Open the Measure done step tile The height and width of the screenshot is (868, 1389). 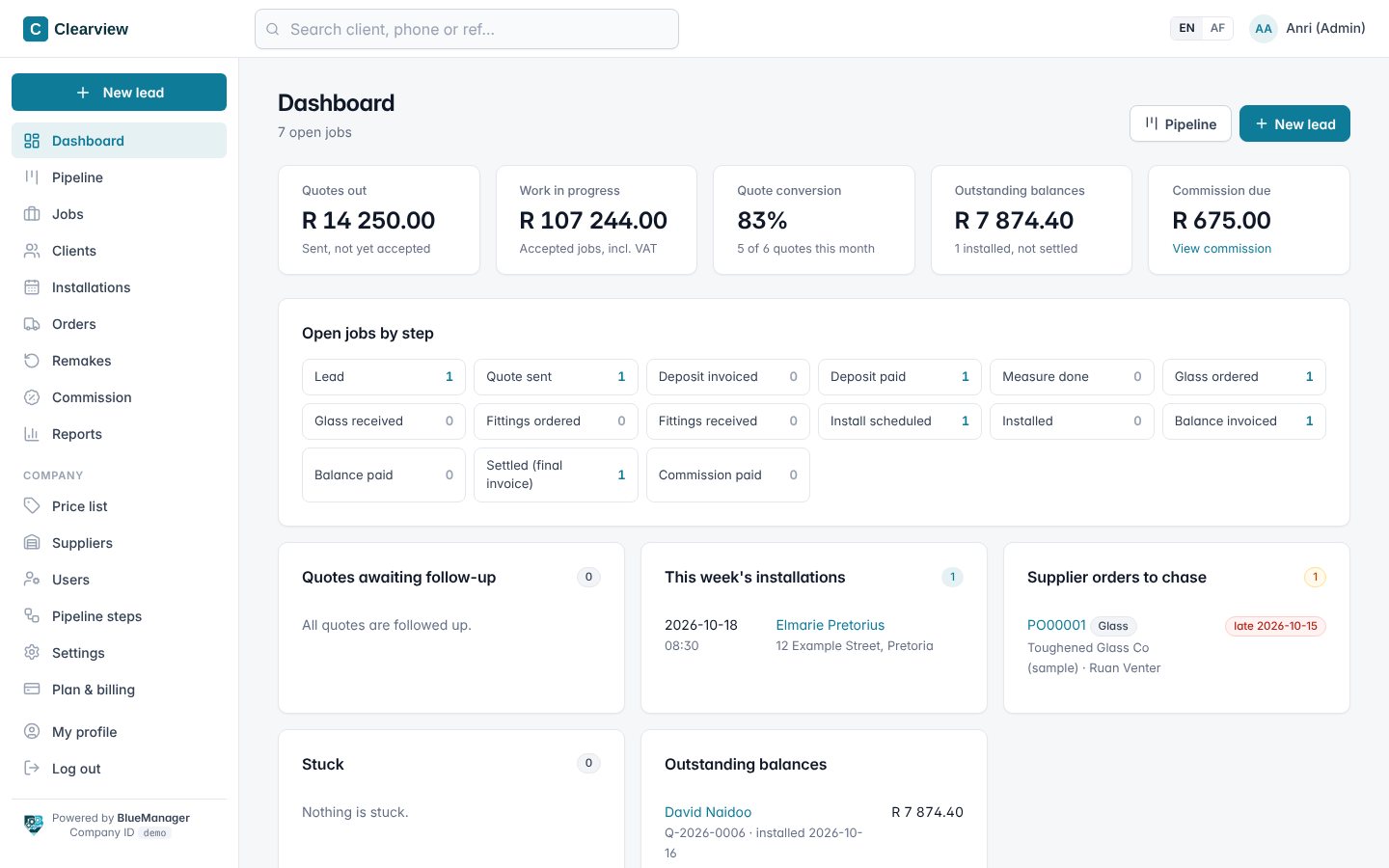(x=1072, y=377)
